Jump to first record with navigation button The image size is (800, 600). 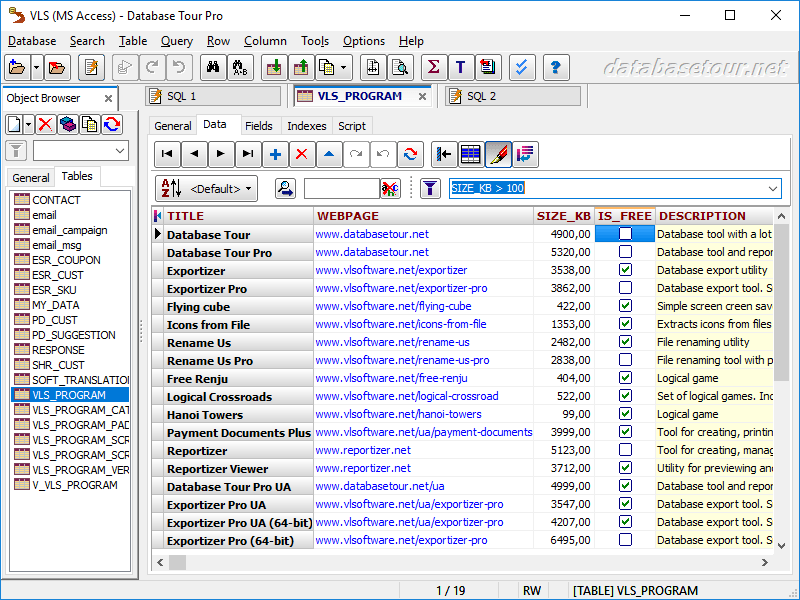coord(168,154)
